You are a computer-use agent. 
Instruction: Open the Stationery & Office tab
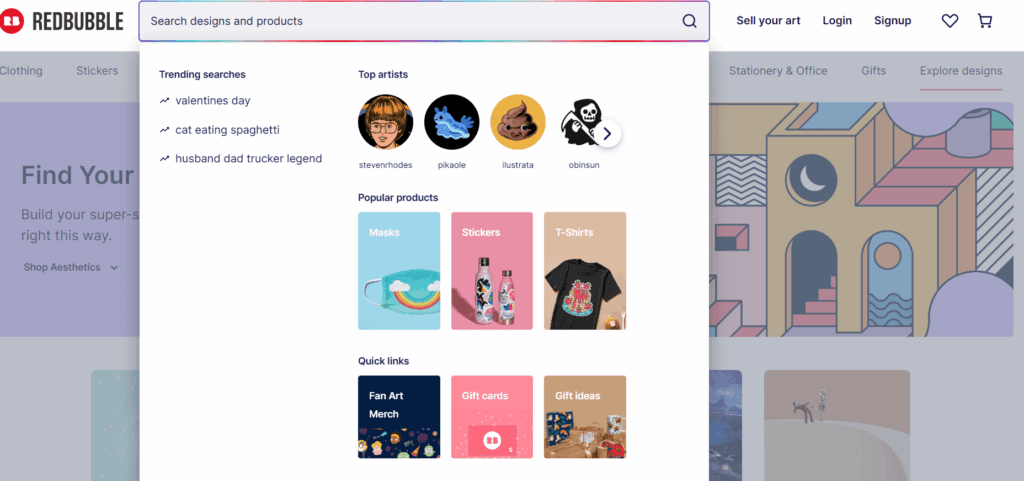(x=778, y=70)
